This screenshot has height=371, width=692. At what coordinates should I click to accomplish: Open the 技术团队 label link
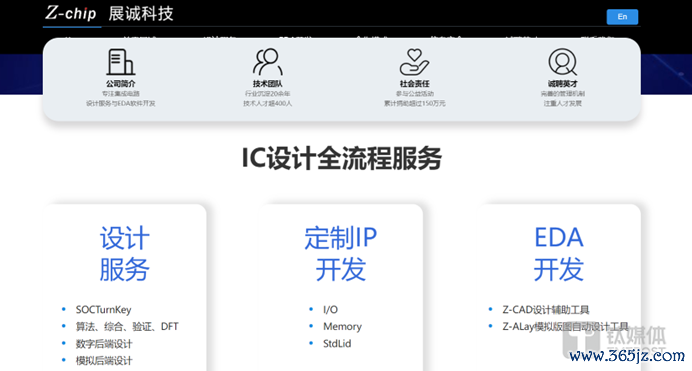click(267, 84)
